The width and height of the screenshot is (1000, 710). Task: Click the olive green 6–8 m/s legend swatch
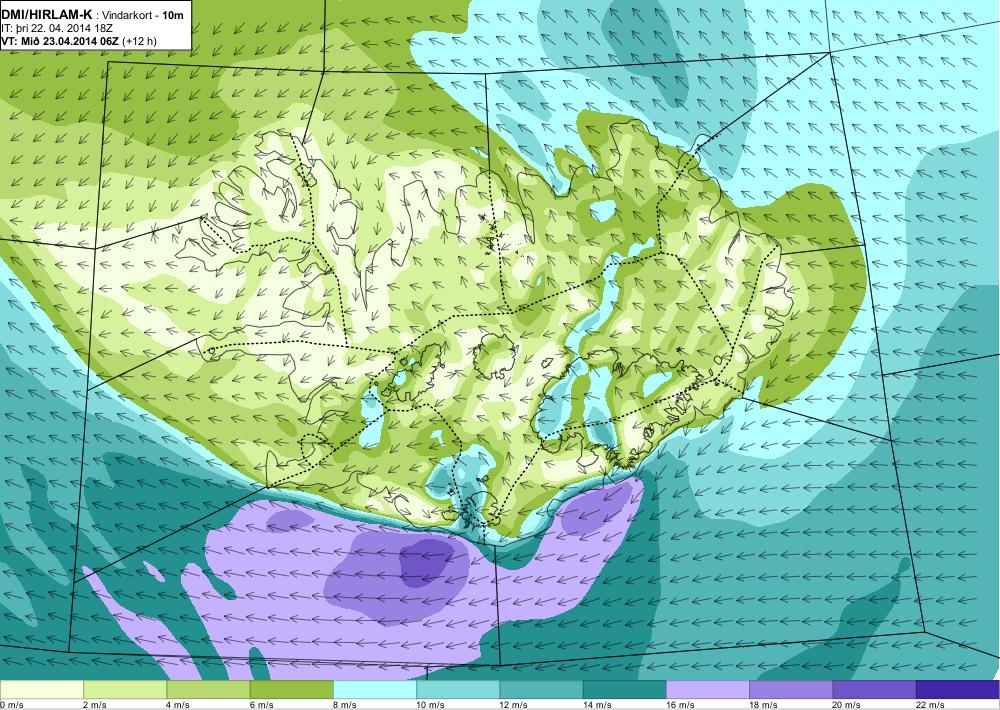click(291, 690)
